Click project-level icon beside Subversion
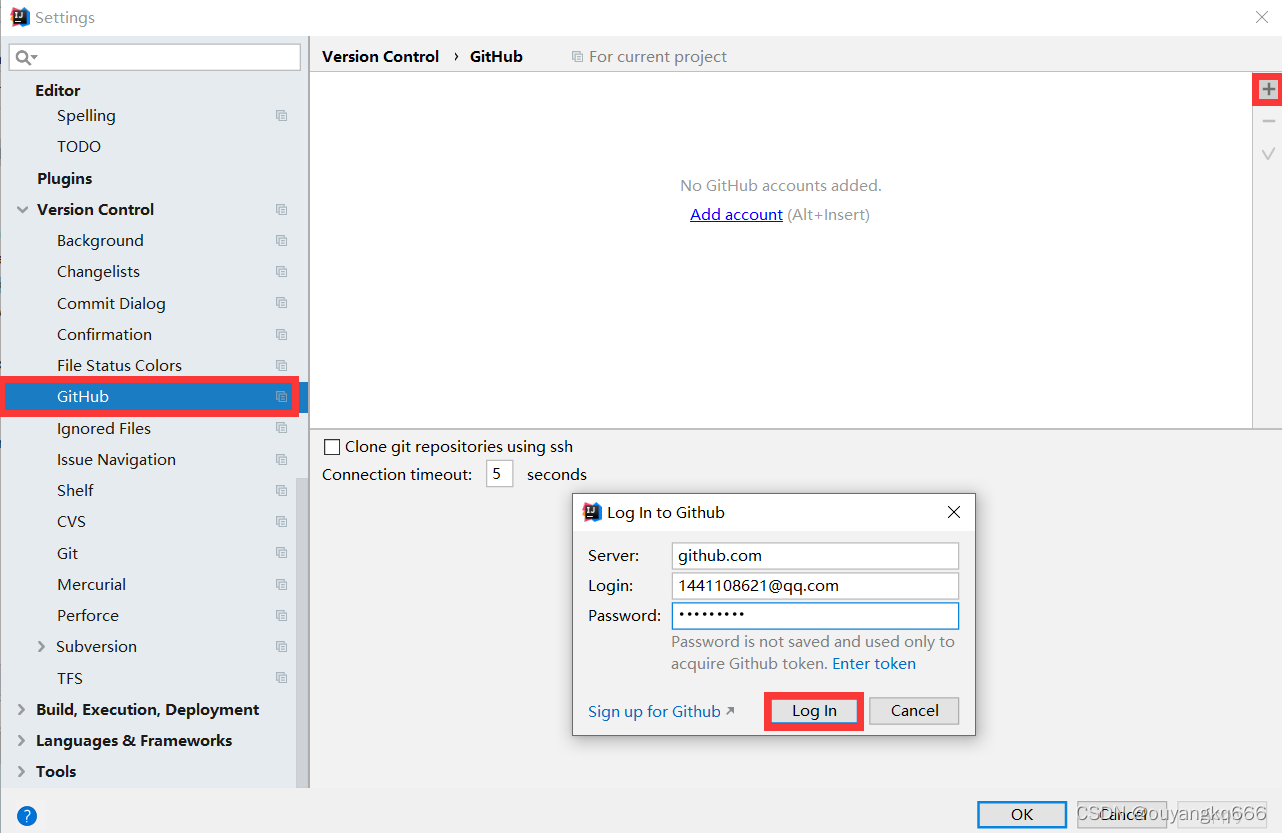This screenshot has width=1282, height=833. pos(282,647)
